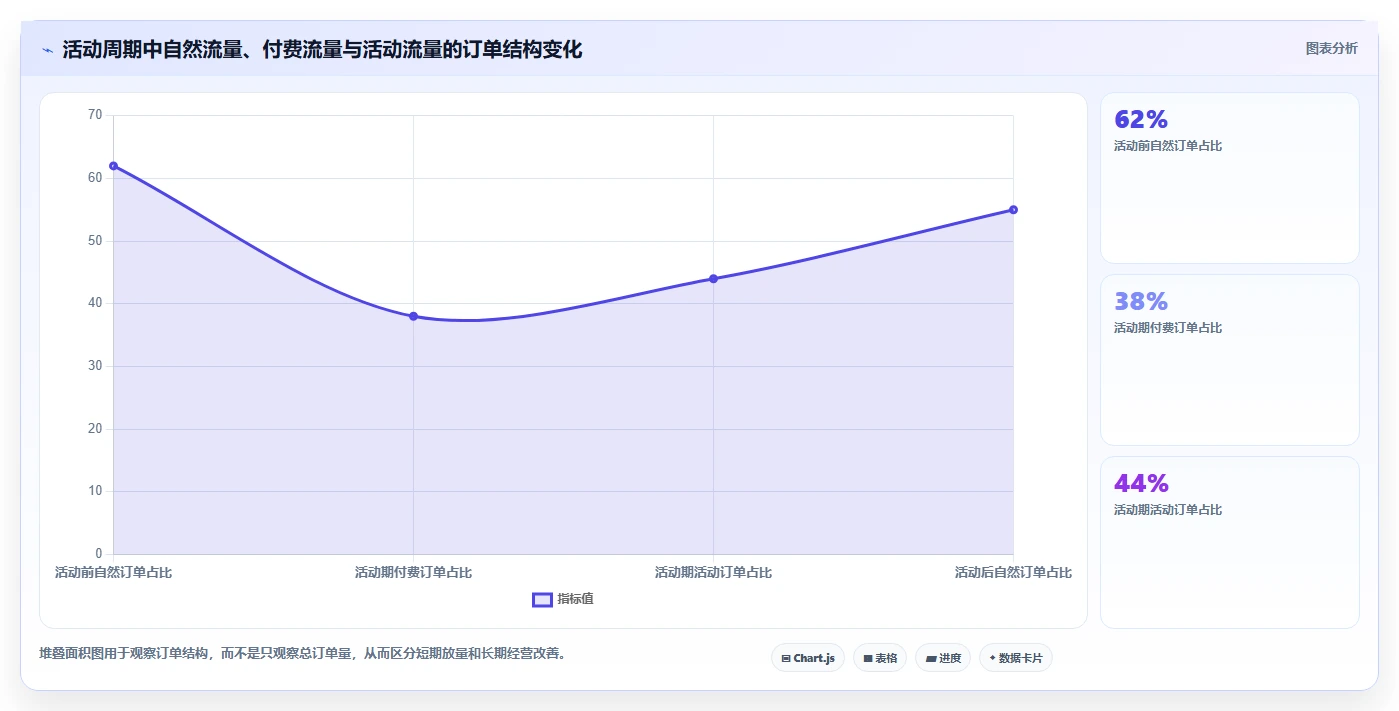Click the footnote text starting 堆叠面积图
Image resolution: width=1399 pixels, height=711 pixels.
click(x=304, y=654)
